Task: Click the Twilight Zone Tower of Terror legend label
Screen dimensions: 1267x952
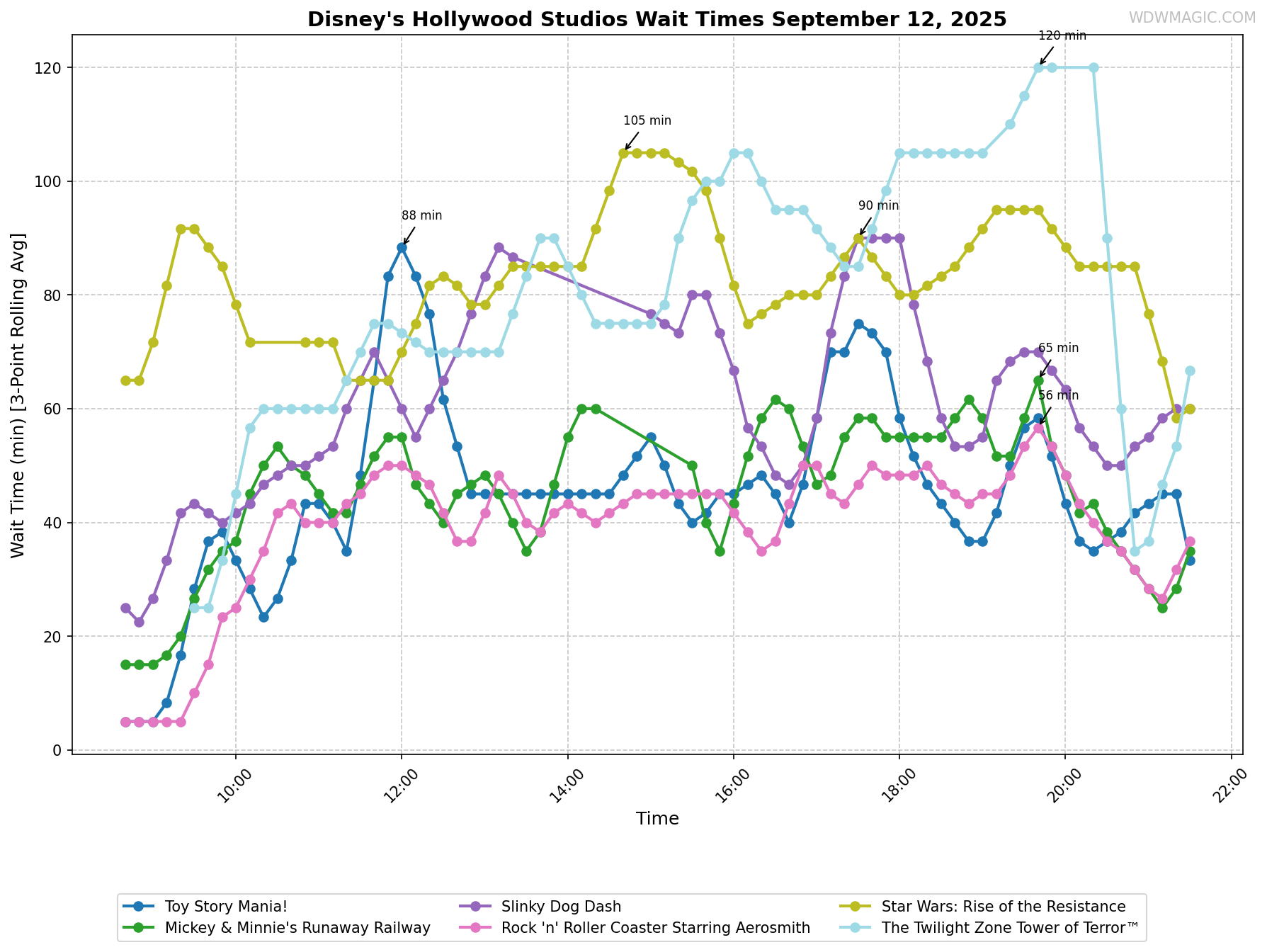Action: [1011, 928]
